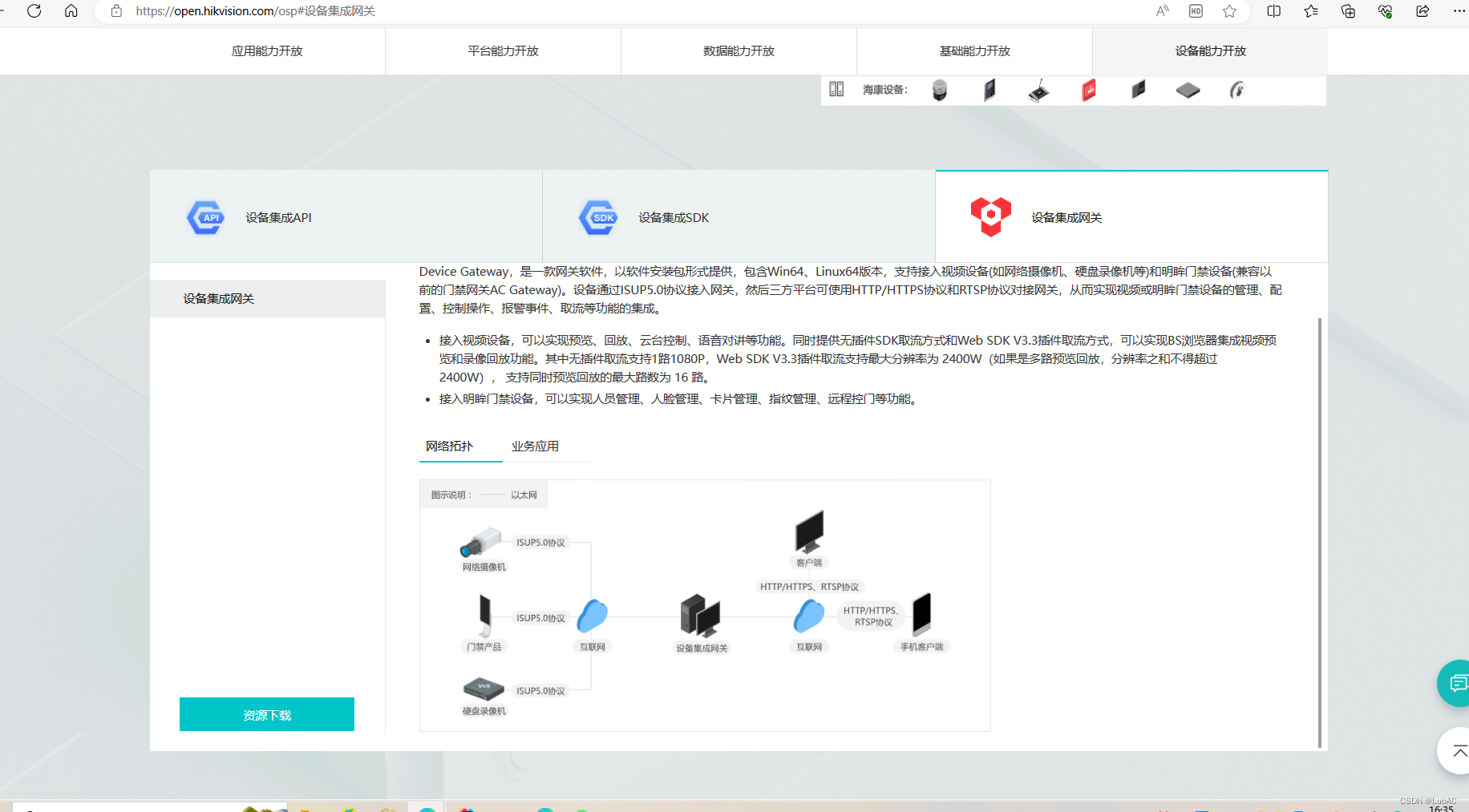Share this page via share icon
Image resolution: width=1469 pixels, height=812 pixels.
(1422, 11)
